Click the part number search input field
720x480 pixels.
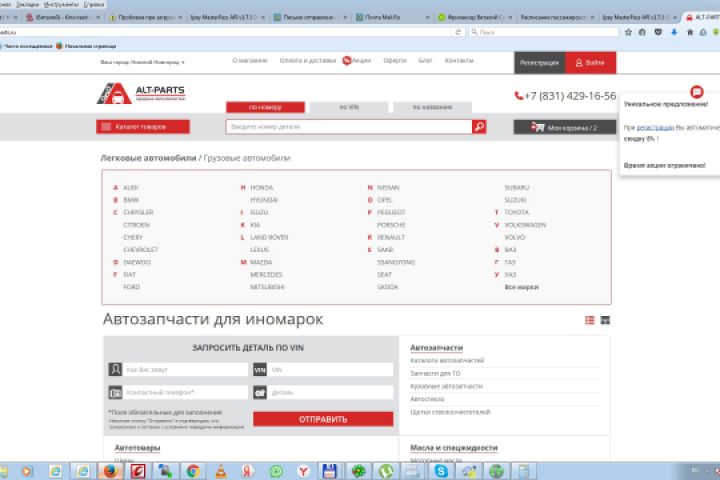point(349,127)
